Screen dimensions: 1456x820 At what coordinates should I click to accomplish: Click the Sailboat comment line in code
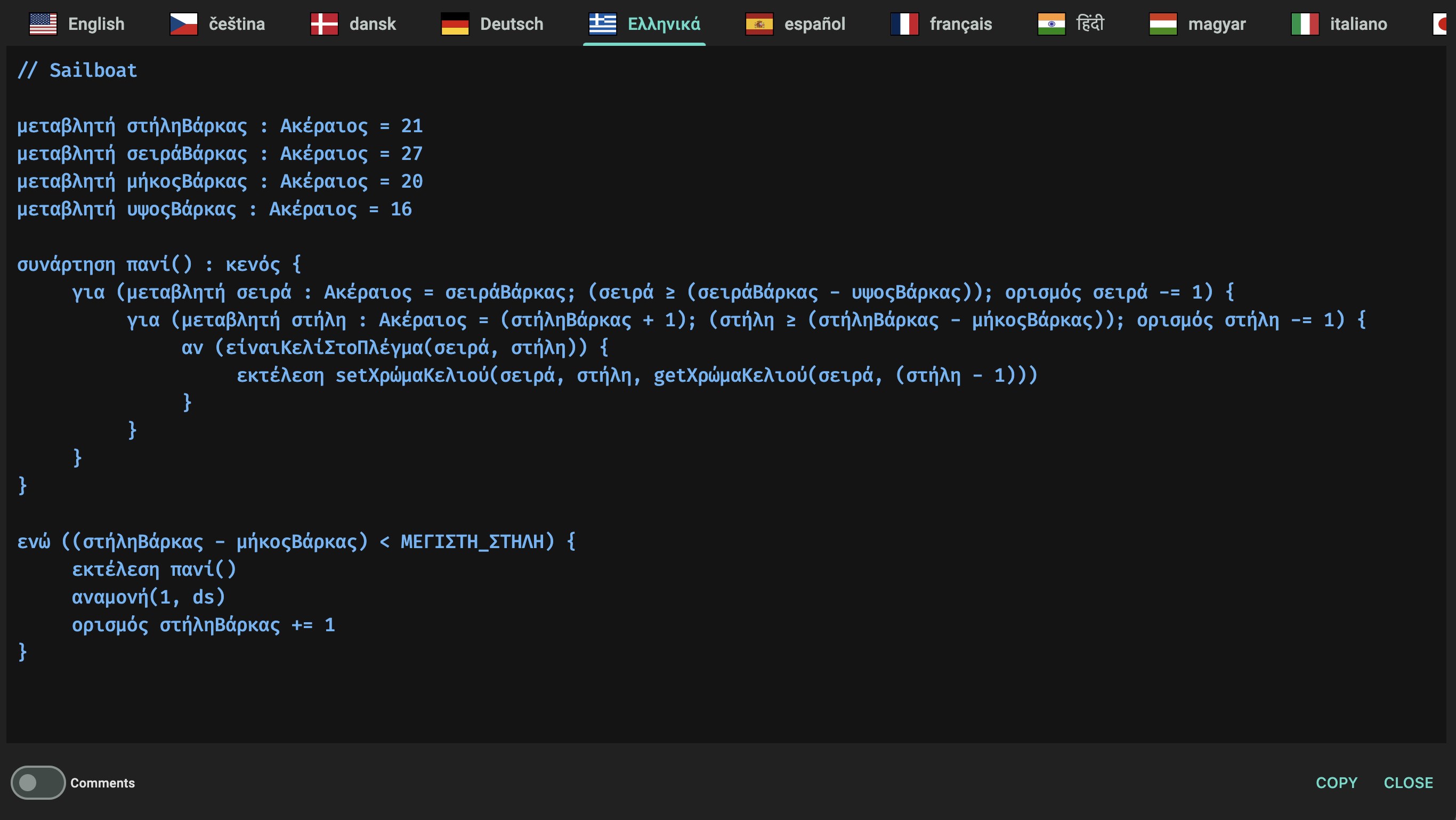[77, 70]
